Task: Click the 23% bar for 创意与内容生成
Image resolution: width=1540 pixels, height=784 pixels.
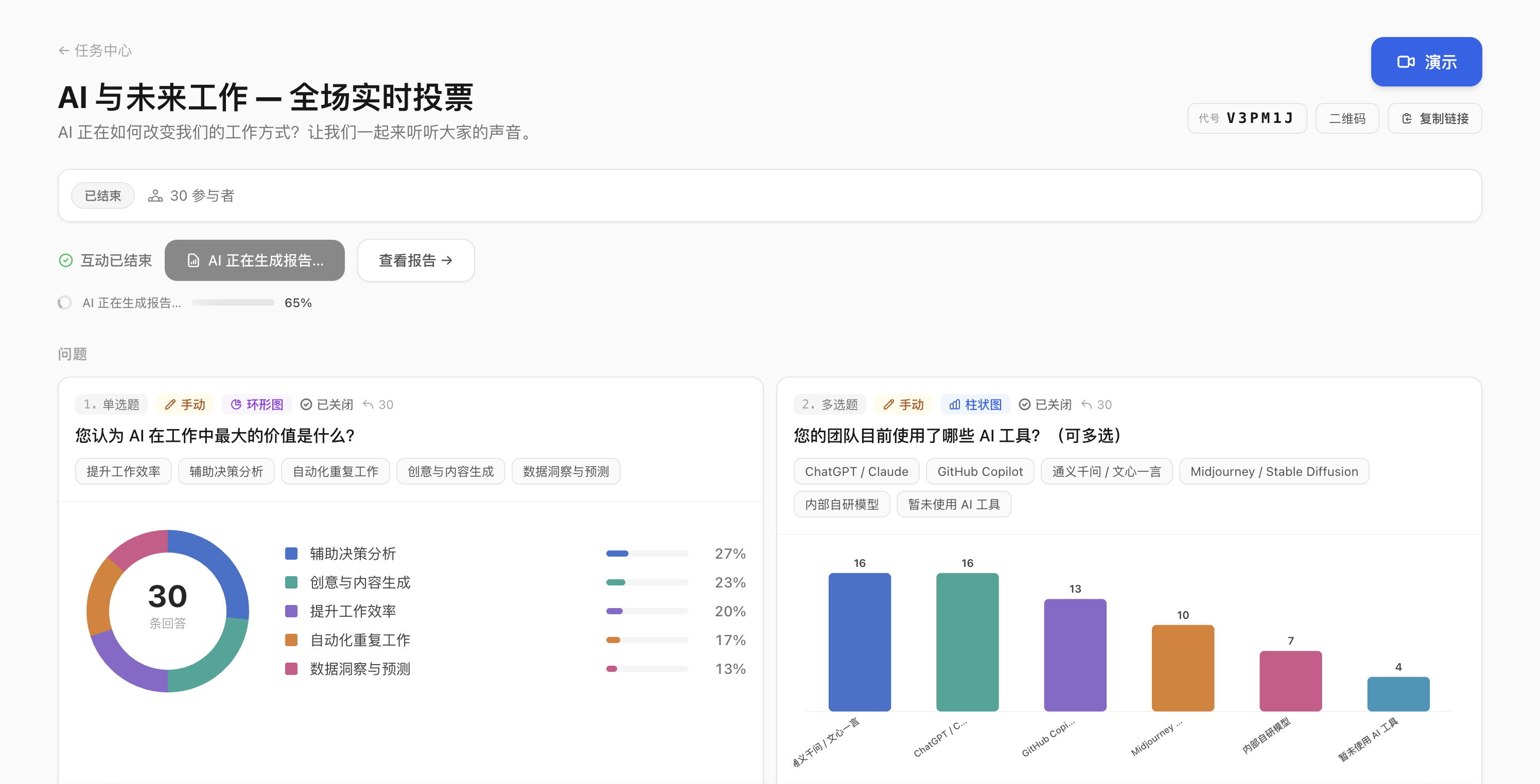Action: click(x=647, y=583)
